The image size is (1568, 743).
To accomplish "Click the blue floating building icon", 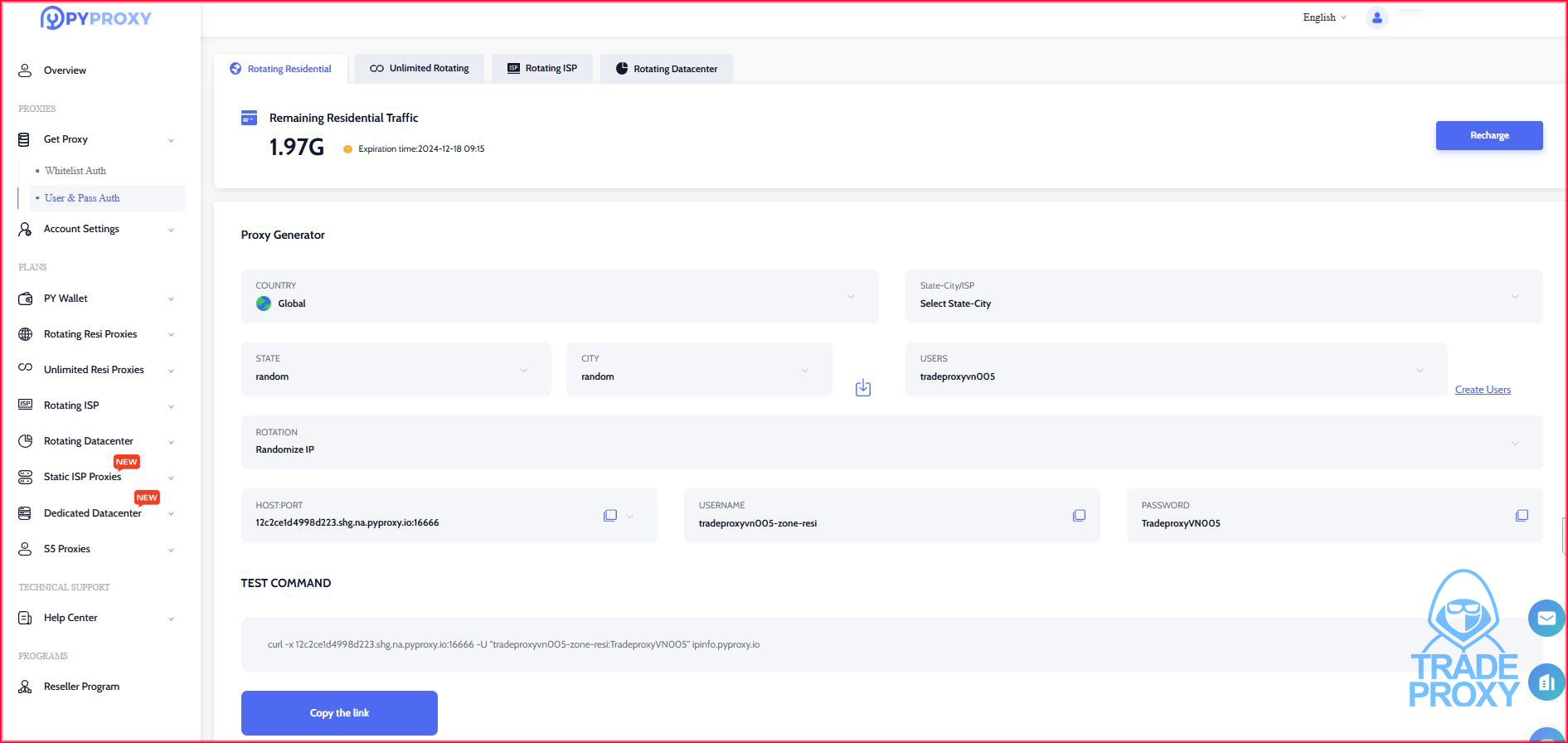I will tap(1546, 682).
